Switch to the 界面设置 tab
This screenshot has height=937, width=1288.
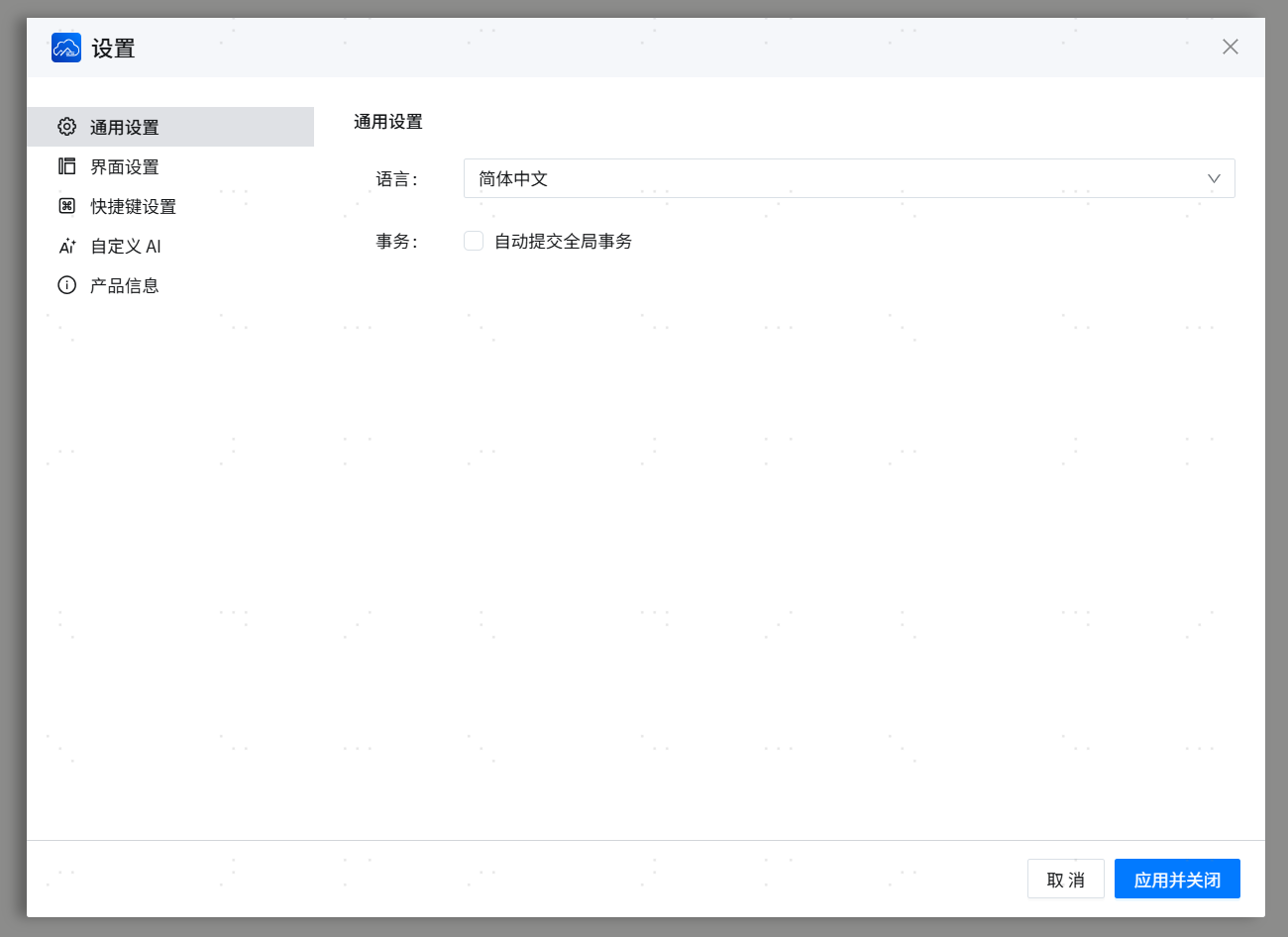pyautogui.click(x=125, y=166)
